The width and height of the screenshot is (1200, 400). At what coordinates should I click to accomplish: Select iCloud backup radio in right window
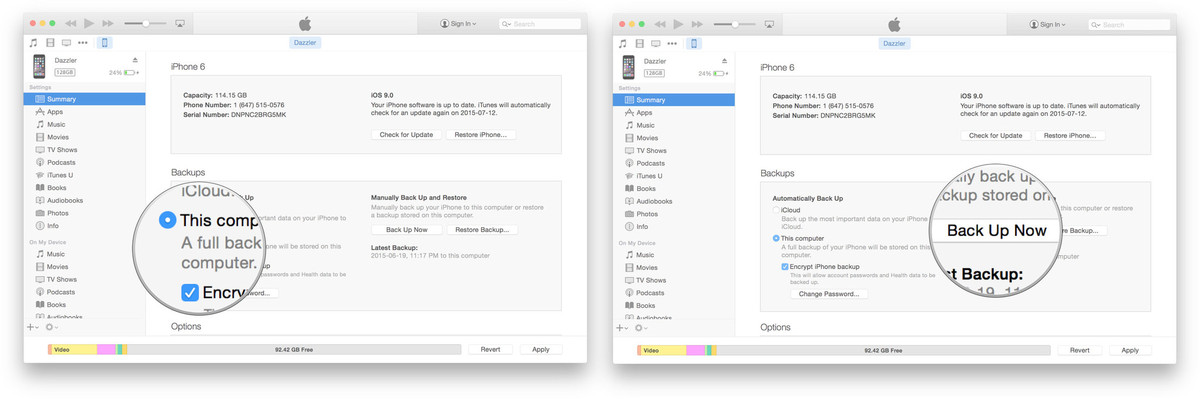[x=776, y=211]
